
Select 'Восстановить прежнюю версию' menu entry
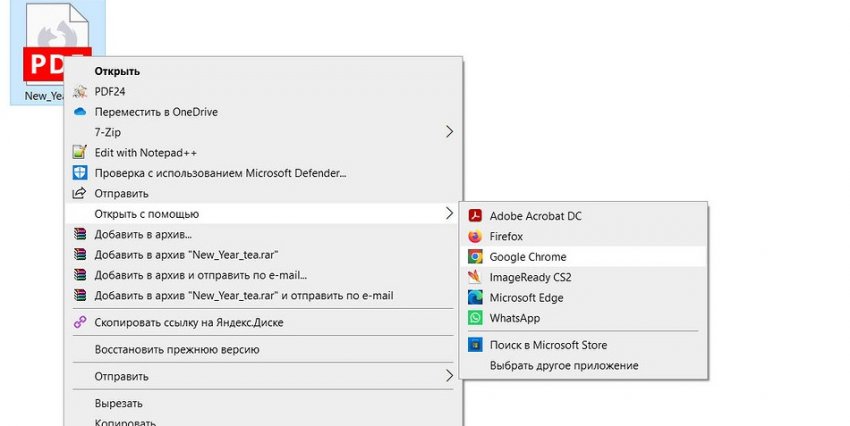177,350
